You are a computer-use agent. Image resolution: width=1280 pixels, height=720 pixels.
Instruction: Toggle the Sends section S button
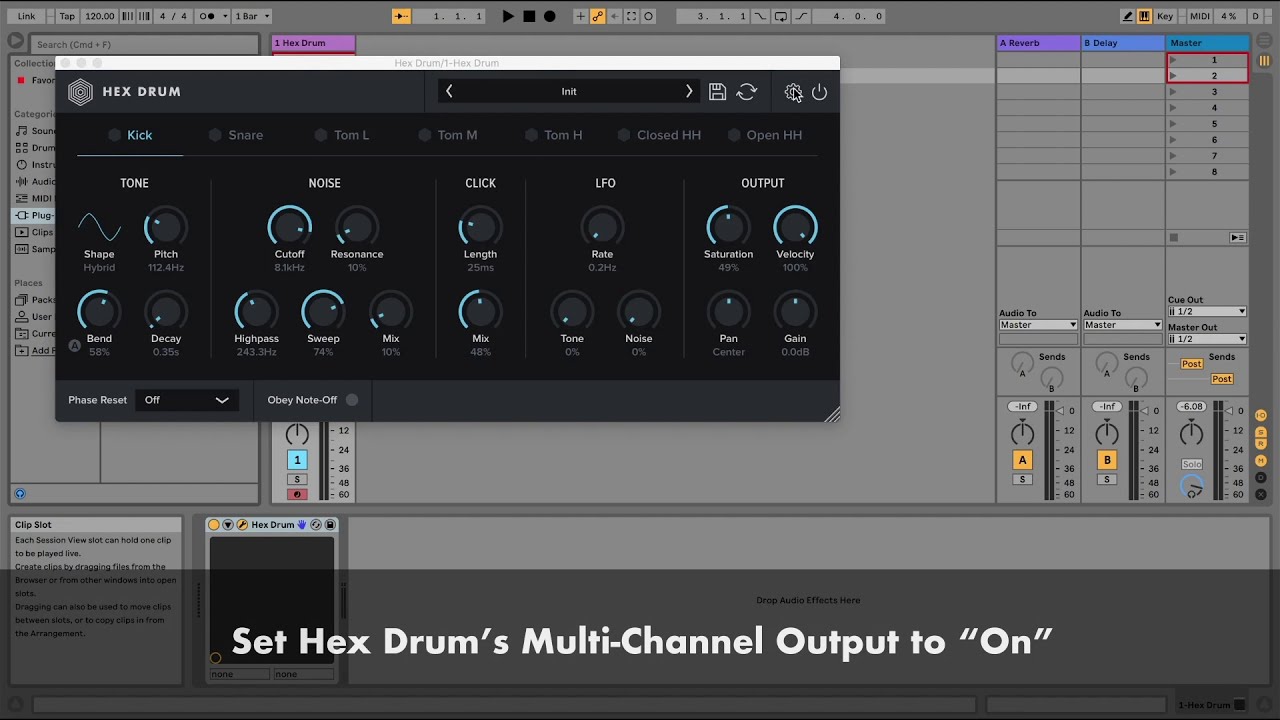coord(1261,431)
